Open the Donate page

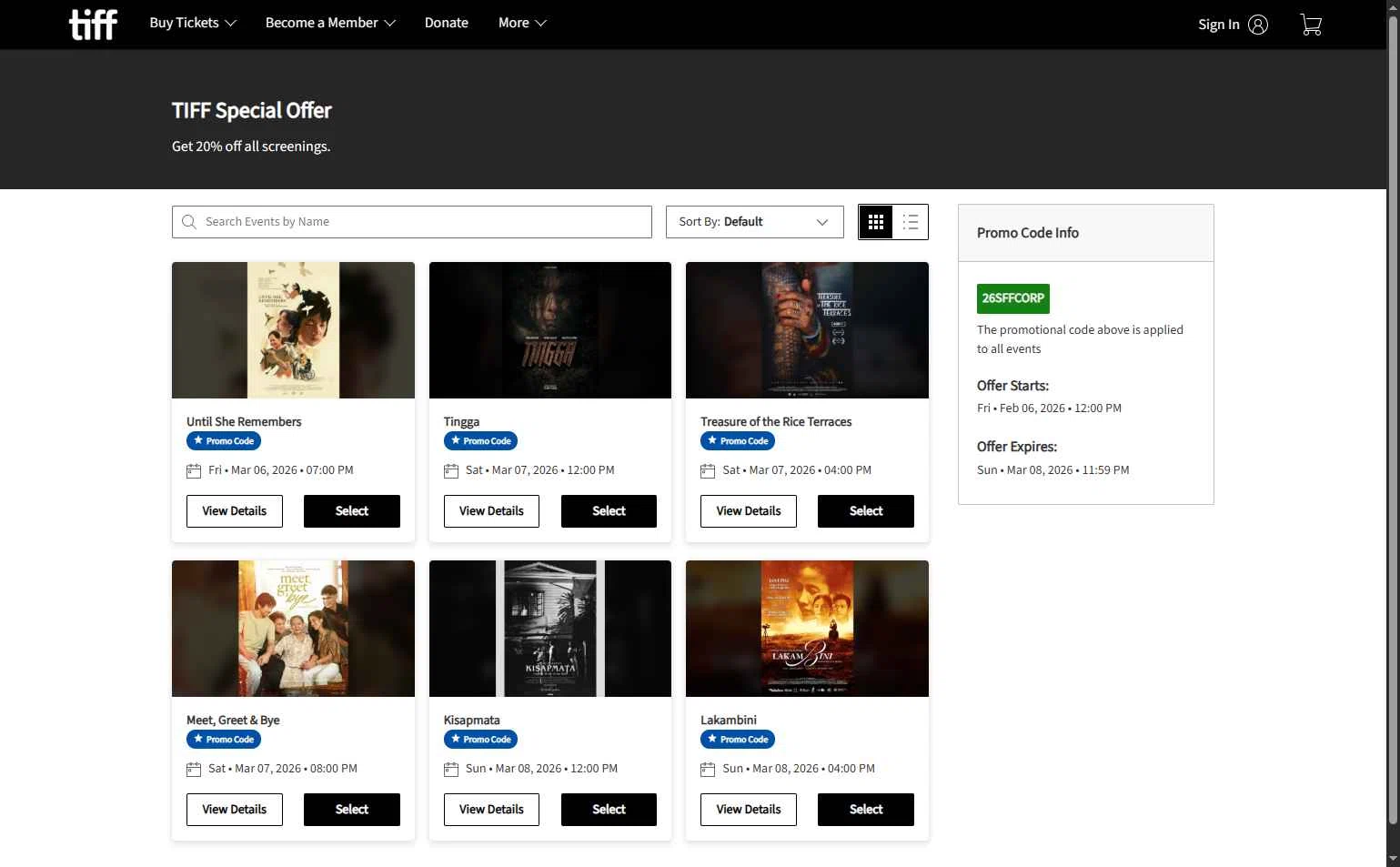[x=447, y=23]
